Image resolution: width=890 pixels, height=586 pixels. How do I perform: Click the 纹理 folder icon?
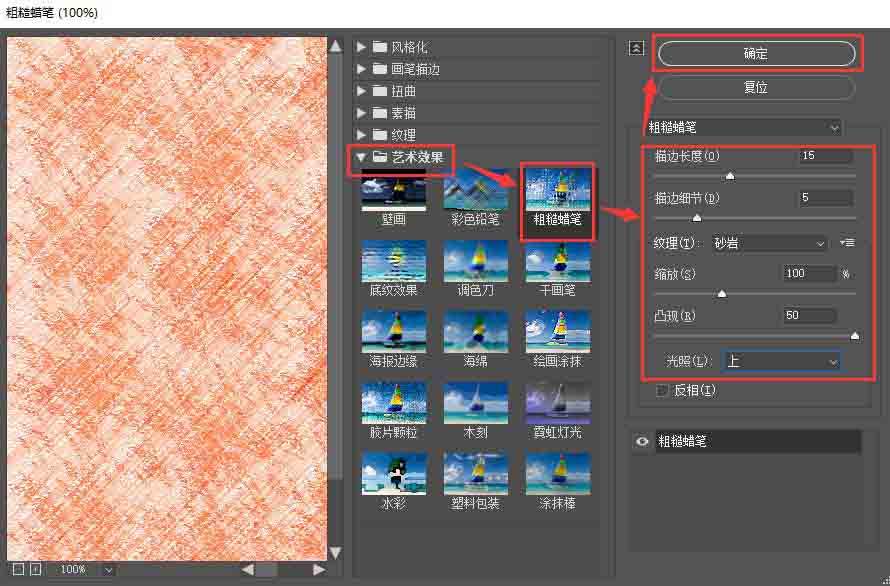click(380, 135)
